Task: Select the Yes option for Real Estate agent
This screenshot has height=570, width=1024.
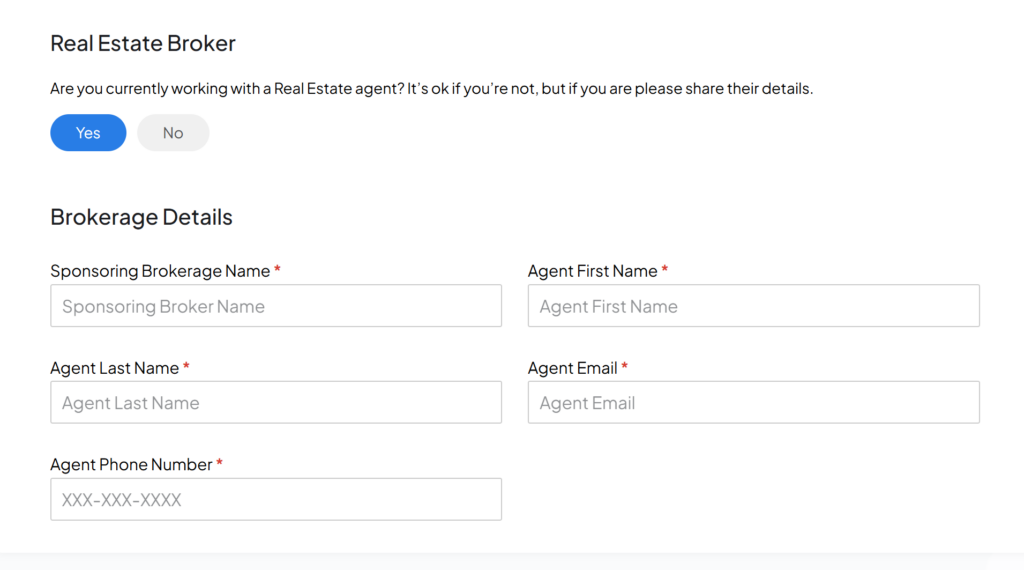Action: pyautogui.click(x=88, y=133)
